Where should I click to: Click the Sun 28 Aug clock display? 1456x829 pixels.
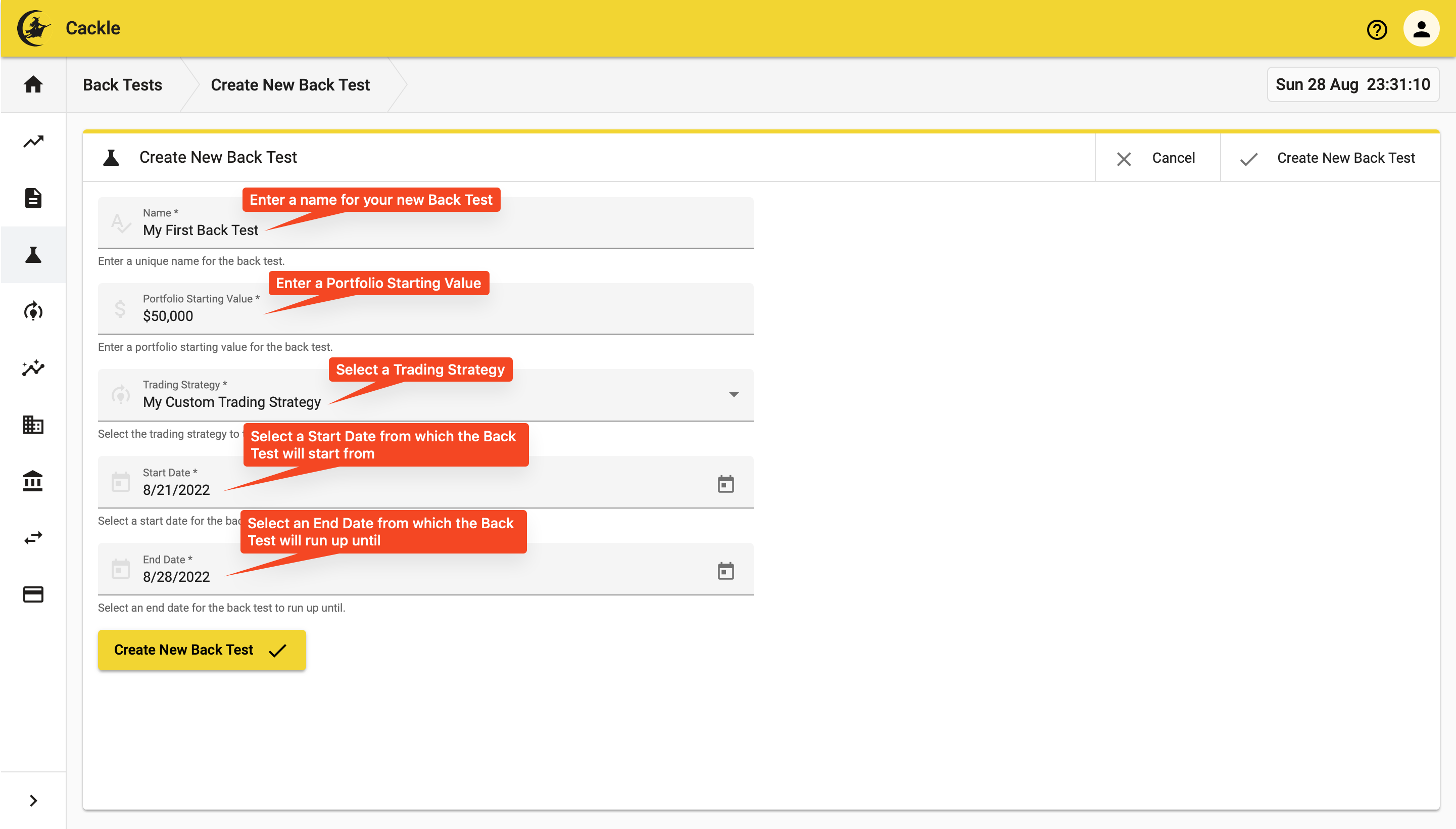pyautogui.click(x=1352, y=85)
